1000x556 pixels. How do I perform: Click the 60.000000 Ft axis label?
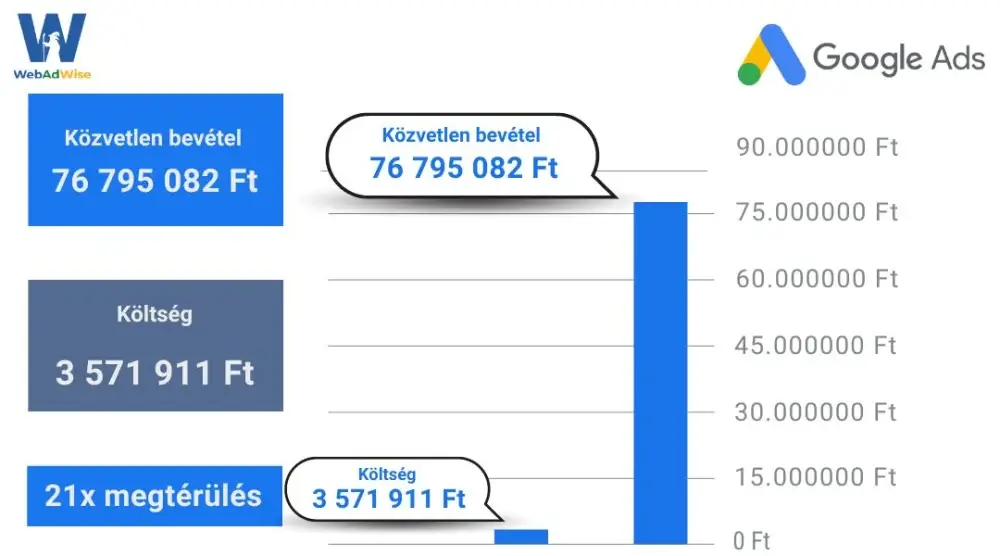(818, 278)
